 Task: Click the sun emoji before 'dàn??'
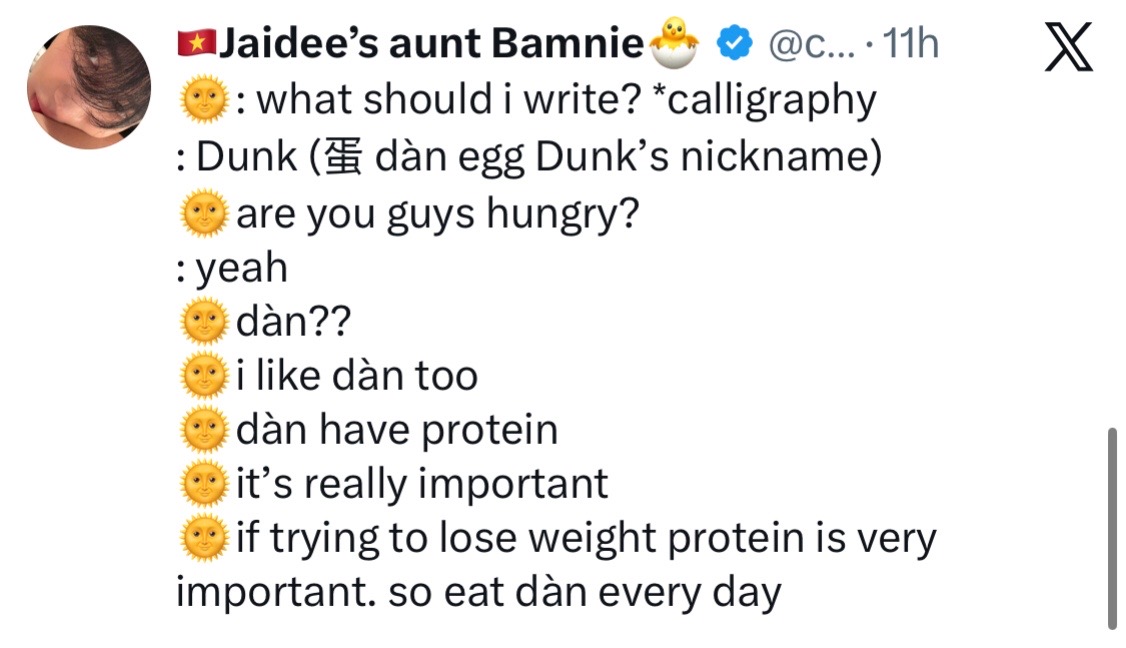pyautogui.click(x=204, y=321)
